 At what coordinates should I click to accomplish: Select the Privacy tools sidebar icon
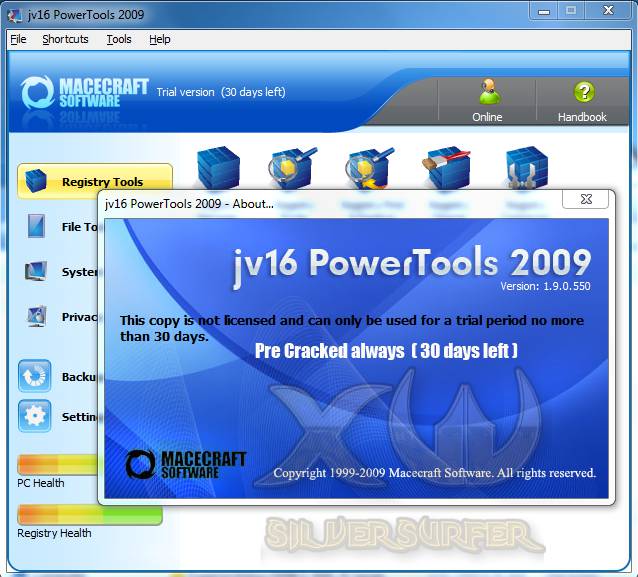click(x=37, y=316)
